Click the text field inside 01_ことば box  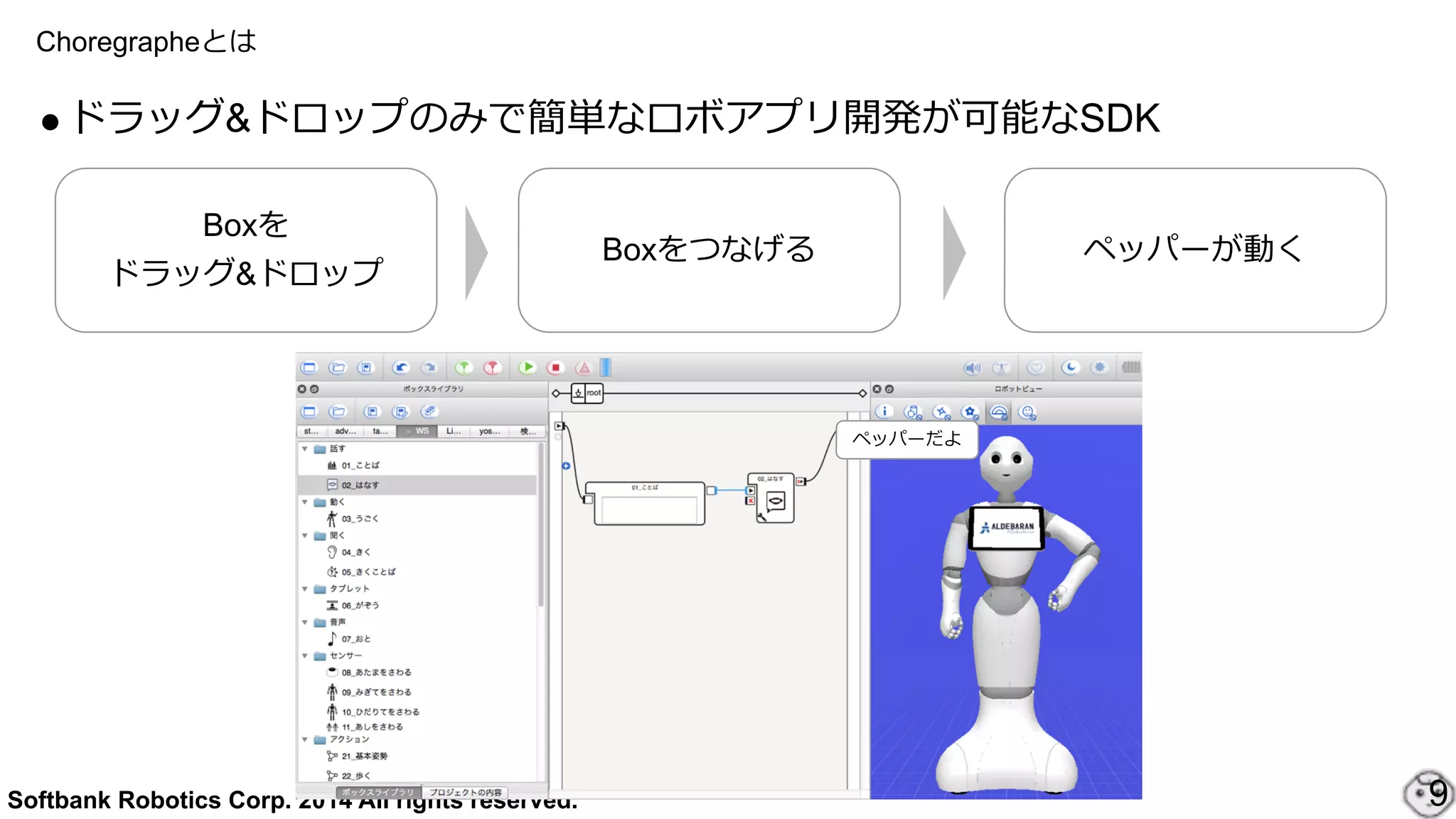(649, 509)
